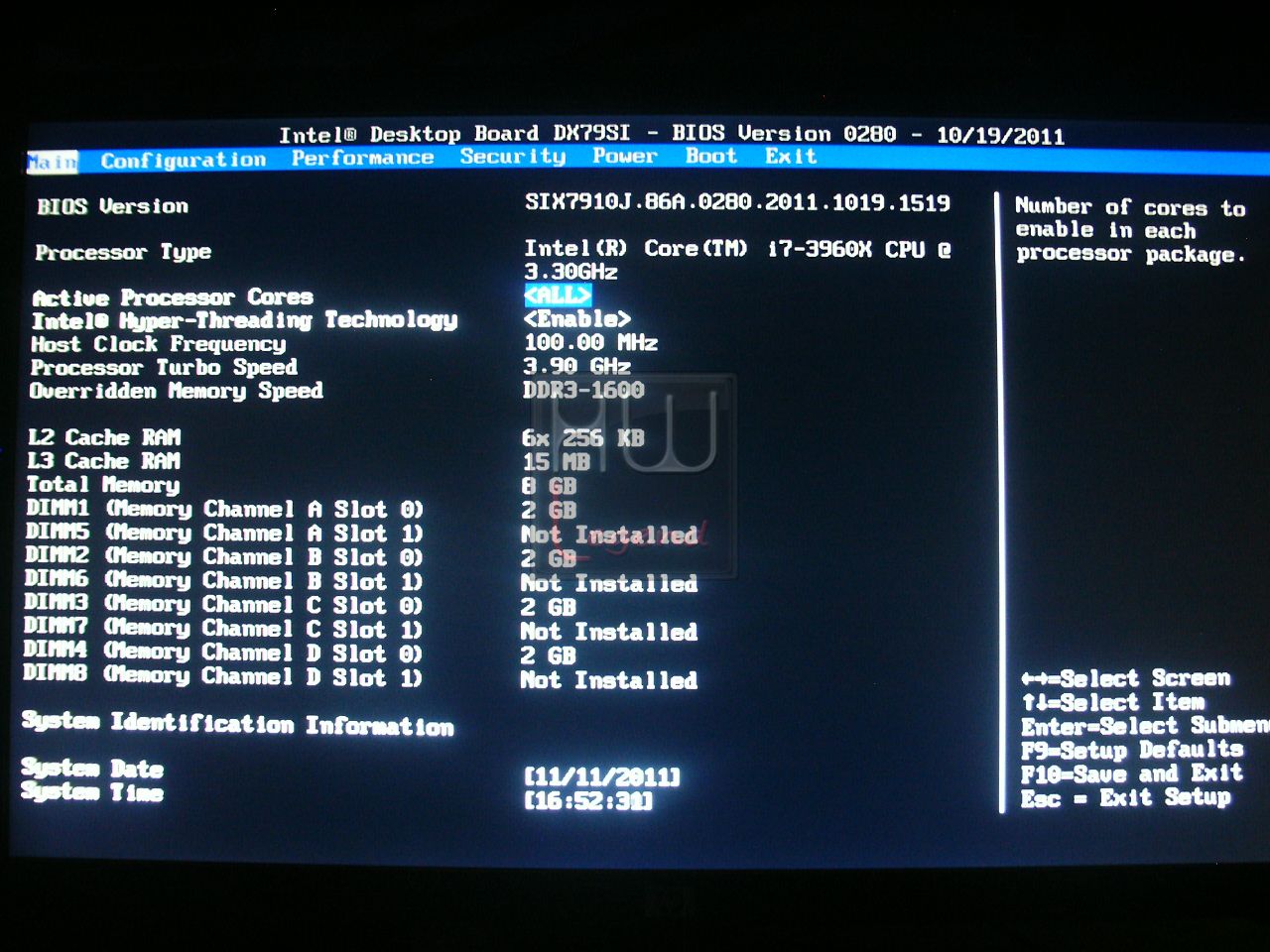This screenshot has height=952, width=1270.
Task: Click the Intel Core i7-3960X processor value
Action: pos(737,260)
